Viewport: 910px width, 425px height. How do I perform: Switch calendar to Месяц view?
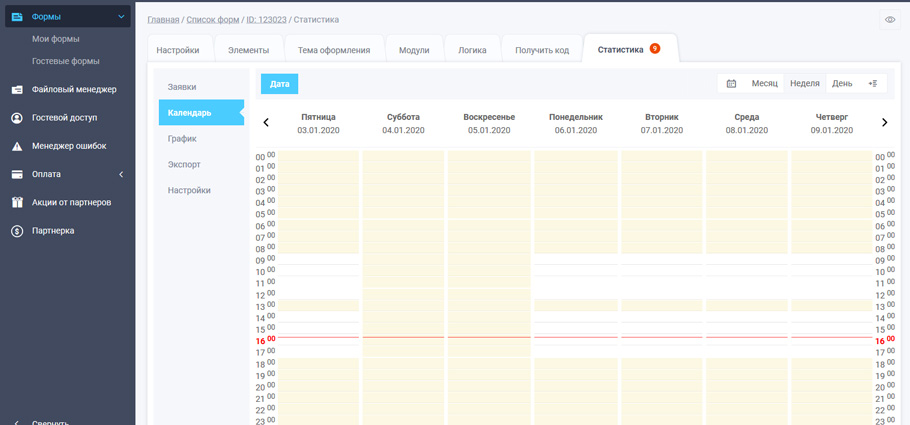click(764, 84)
